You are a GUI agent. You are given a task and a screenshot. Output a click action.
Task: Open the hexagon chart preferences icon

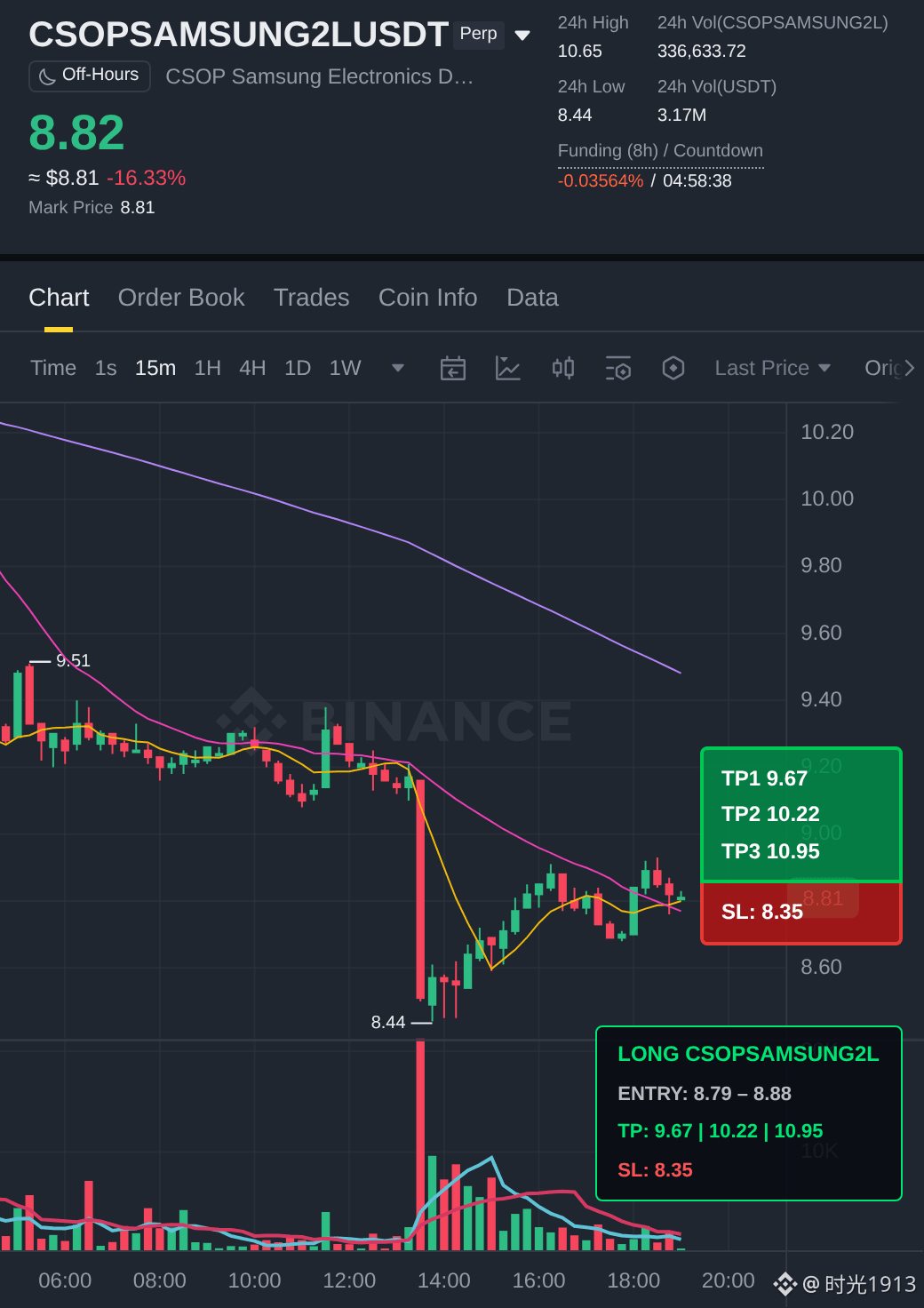point(673,368)
